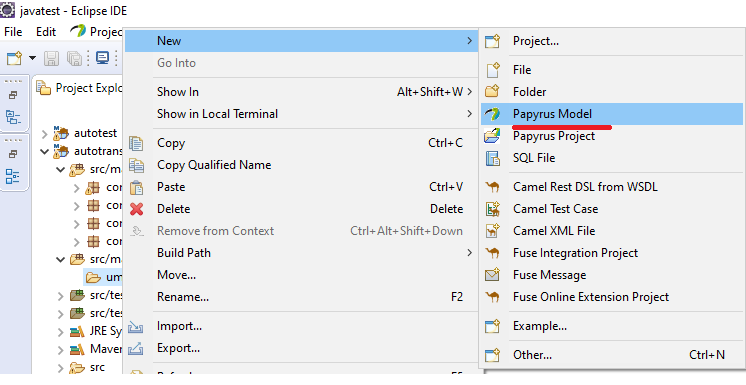Select Other... in New submenu

[x=612, y=355]
